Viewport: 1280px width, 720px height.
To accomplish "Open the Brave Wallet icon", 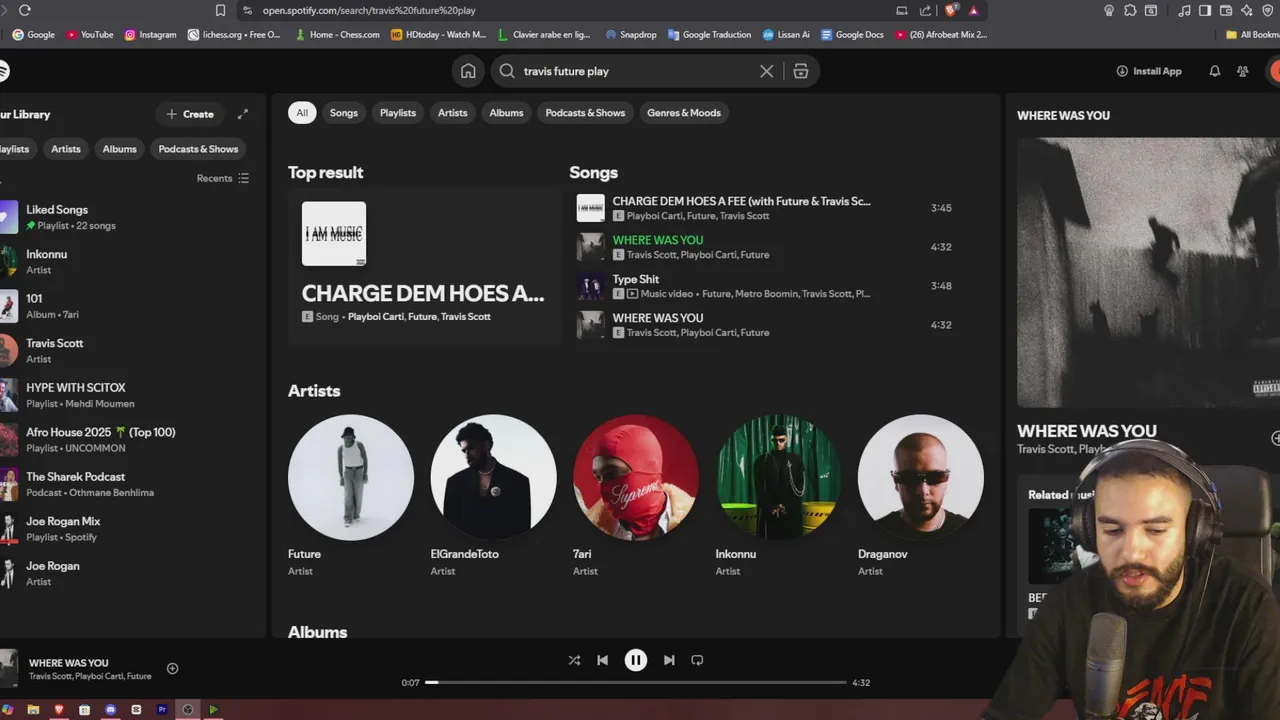I will (x=1227, y=10).
